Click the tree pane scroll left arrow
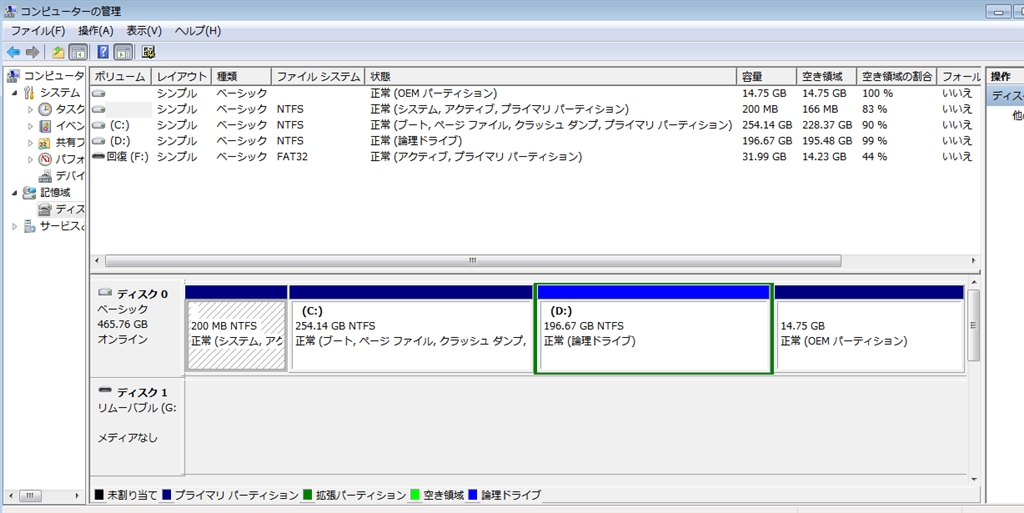This screenshot has width=1024, height=513. pyautogui.click(x=10, y=496)
